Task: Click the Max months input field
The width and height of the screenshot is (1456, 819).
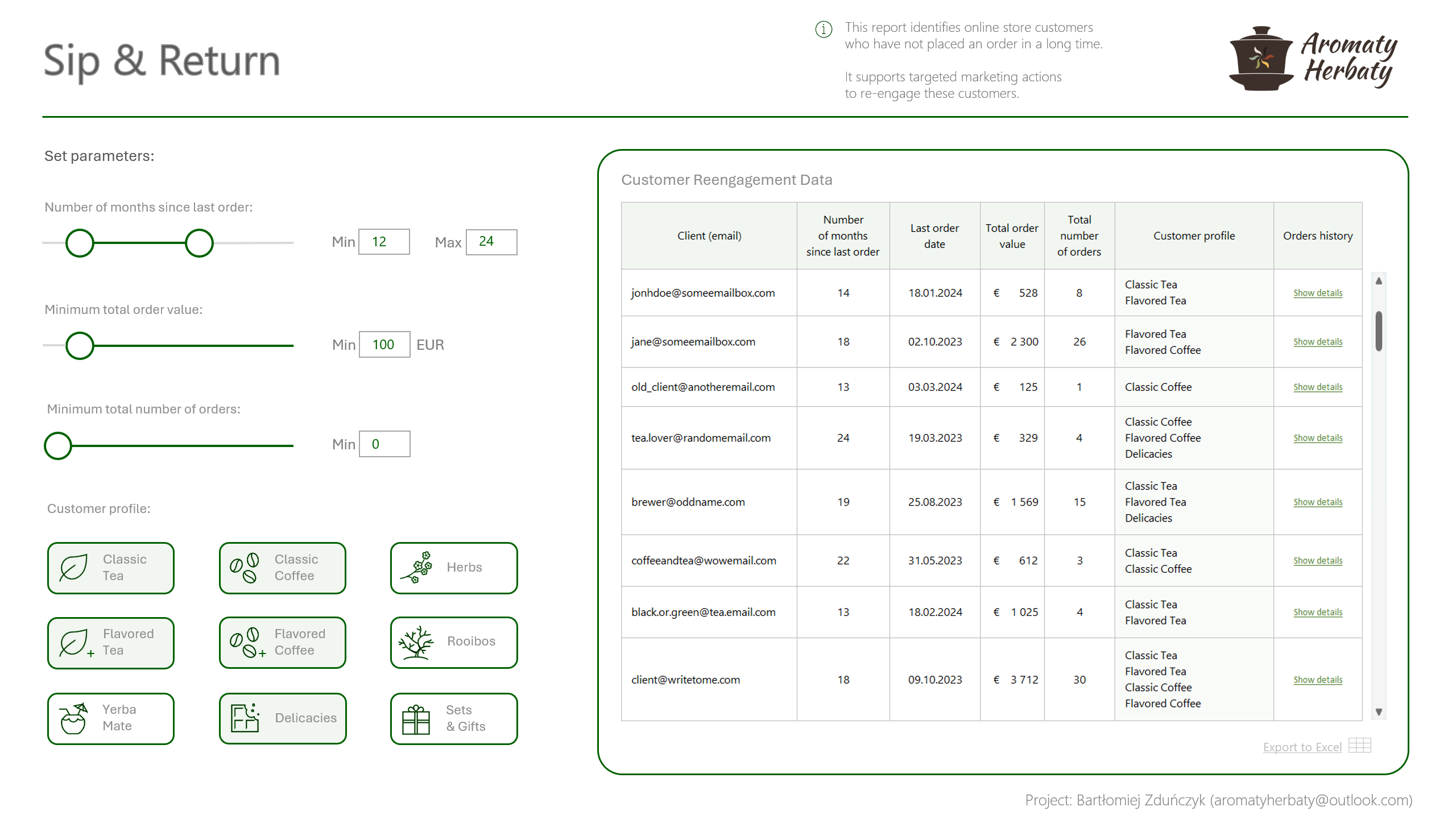Action: (491, 242)
